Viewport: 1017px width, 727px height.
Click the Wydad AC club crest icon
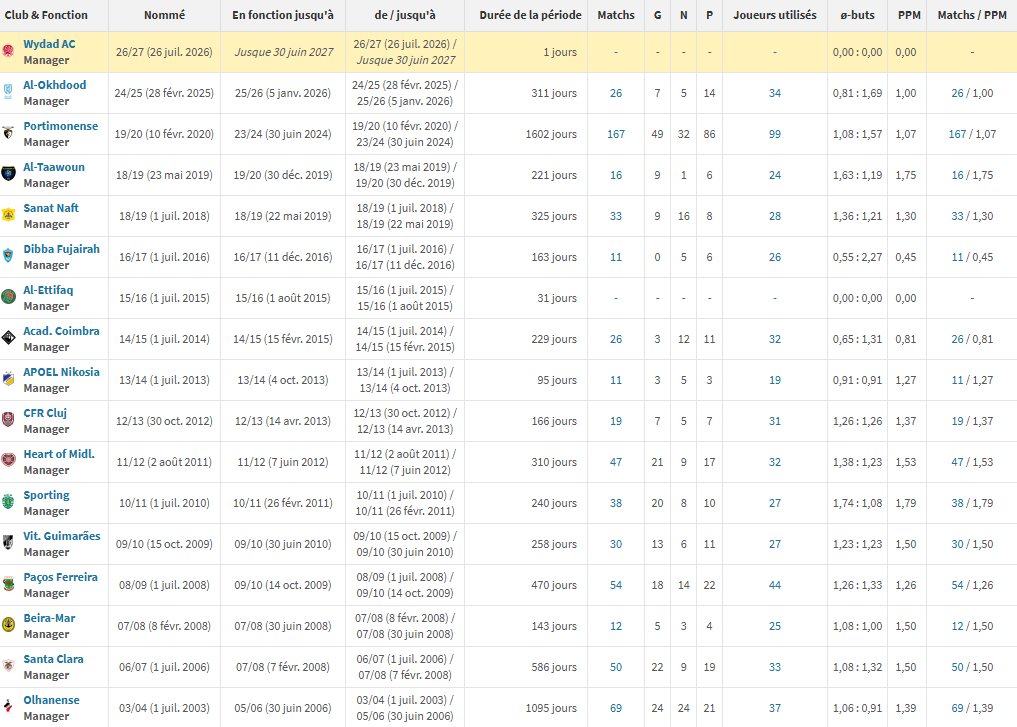pyautogui.click(x=8, y=51)
